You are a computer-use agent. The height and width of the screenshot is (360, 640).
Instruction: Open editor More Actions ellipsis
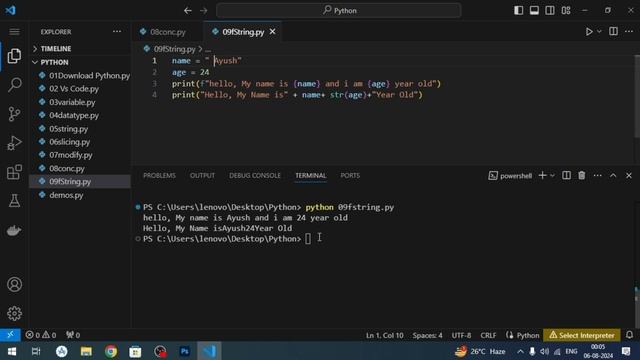[x=629, y=31]
